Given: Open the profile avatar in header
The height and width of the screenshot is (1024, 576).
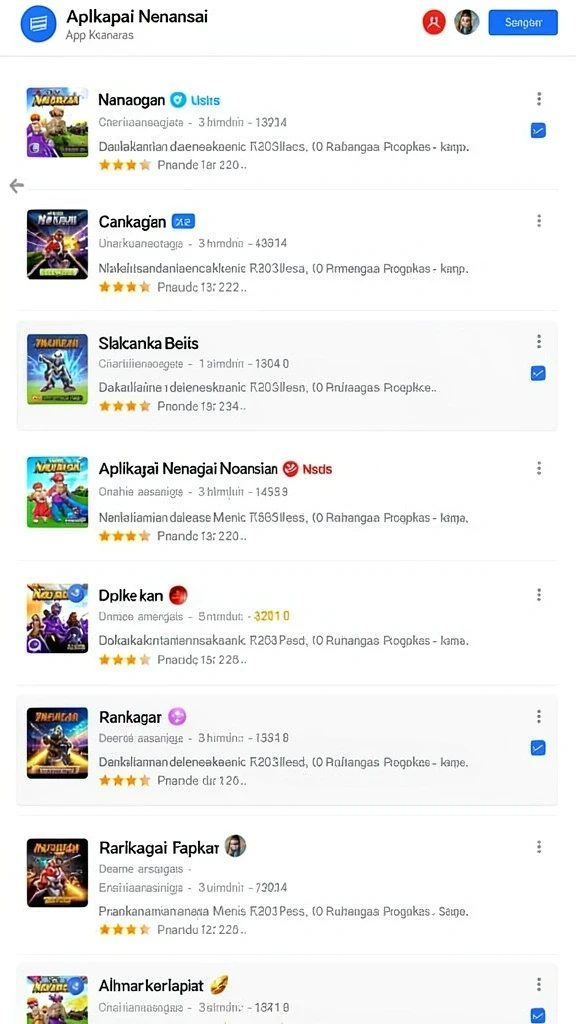Looking at the screenshot, I should coord(467,22).
